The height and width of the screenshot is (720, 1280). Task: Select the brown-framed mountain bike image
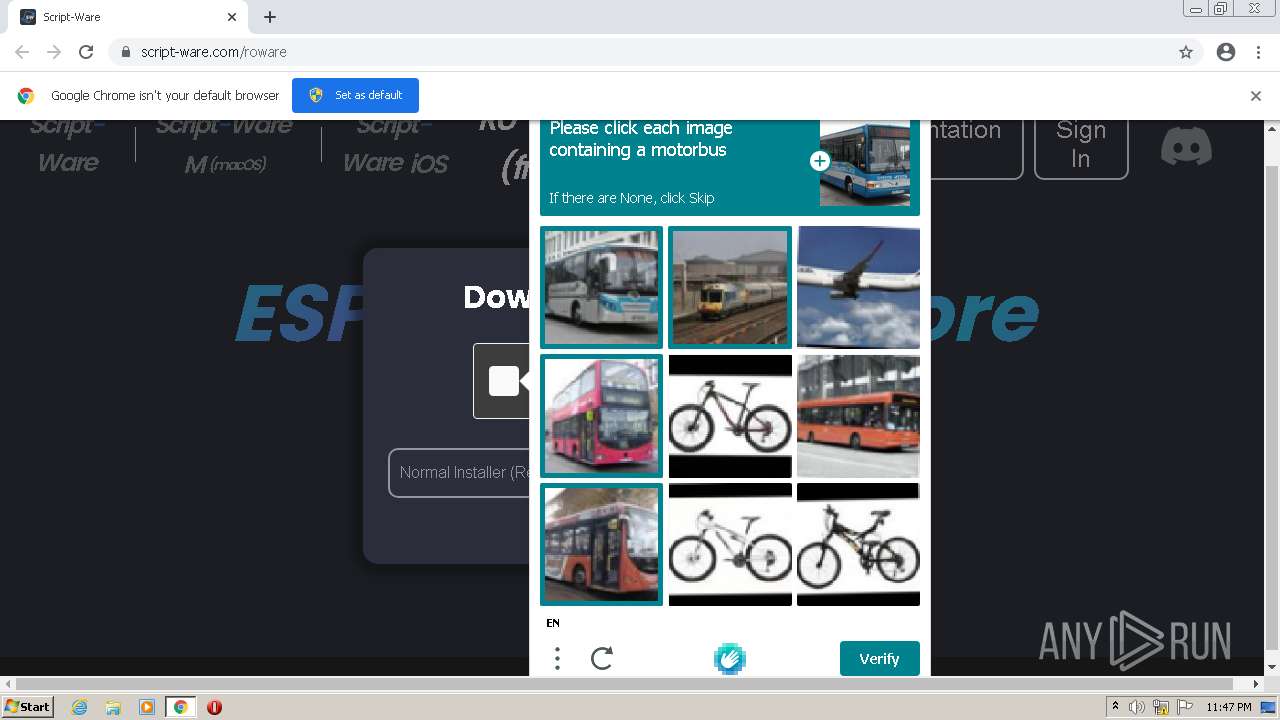tap(730, 415)
